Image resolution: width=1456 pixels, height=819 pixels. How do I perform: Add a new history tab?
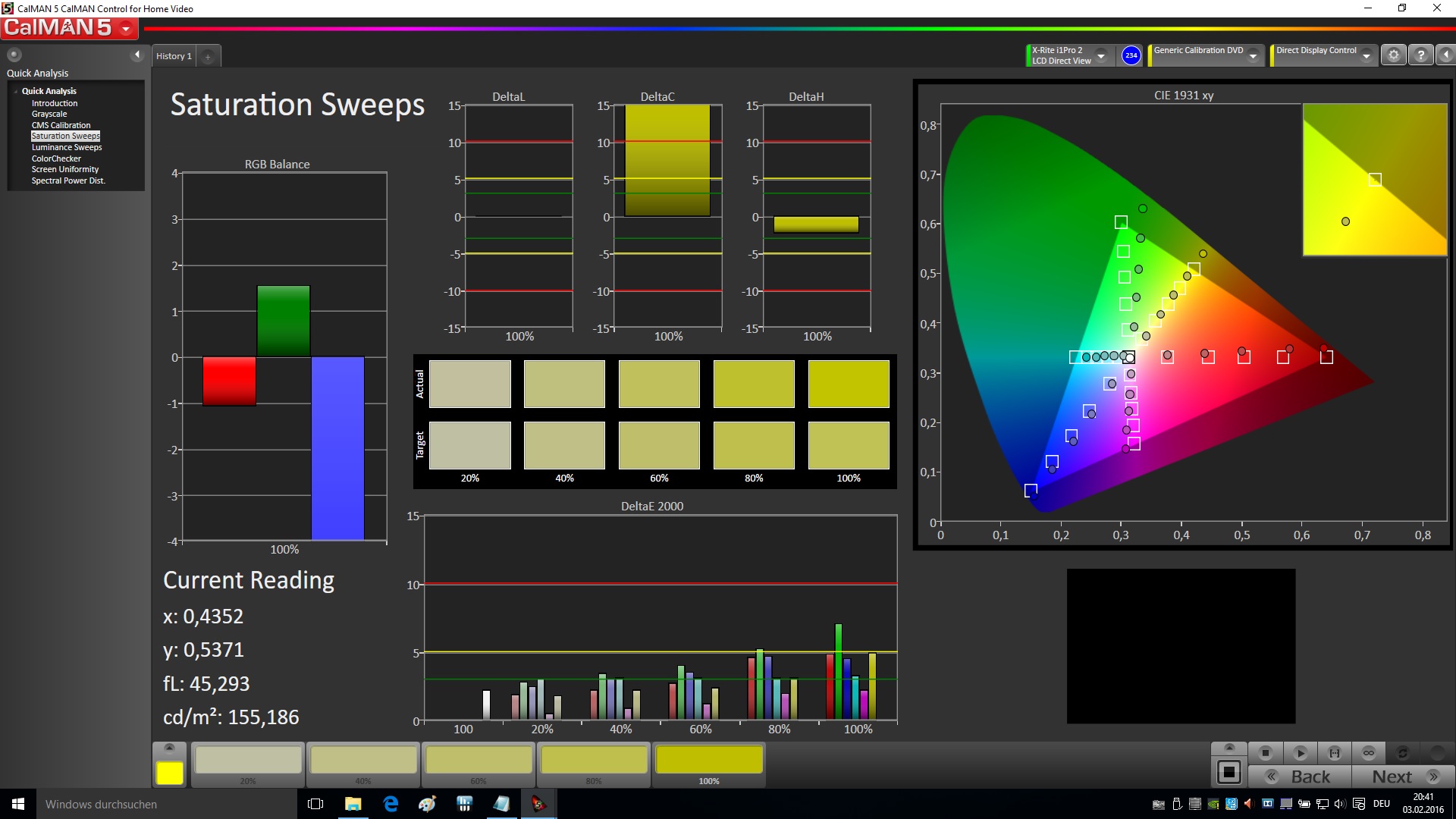pyautogui.click(x=208, y=57)
